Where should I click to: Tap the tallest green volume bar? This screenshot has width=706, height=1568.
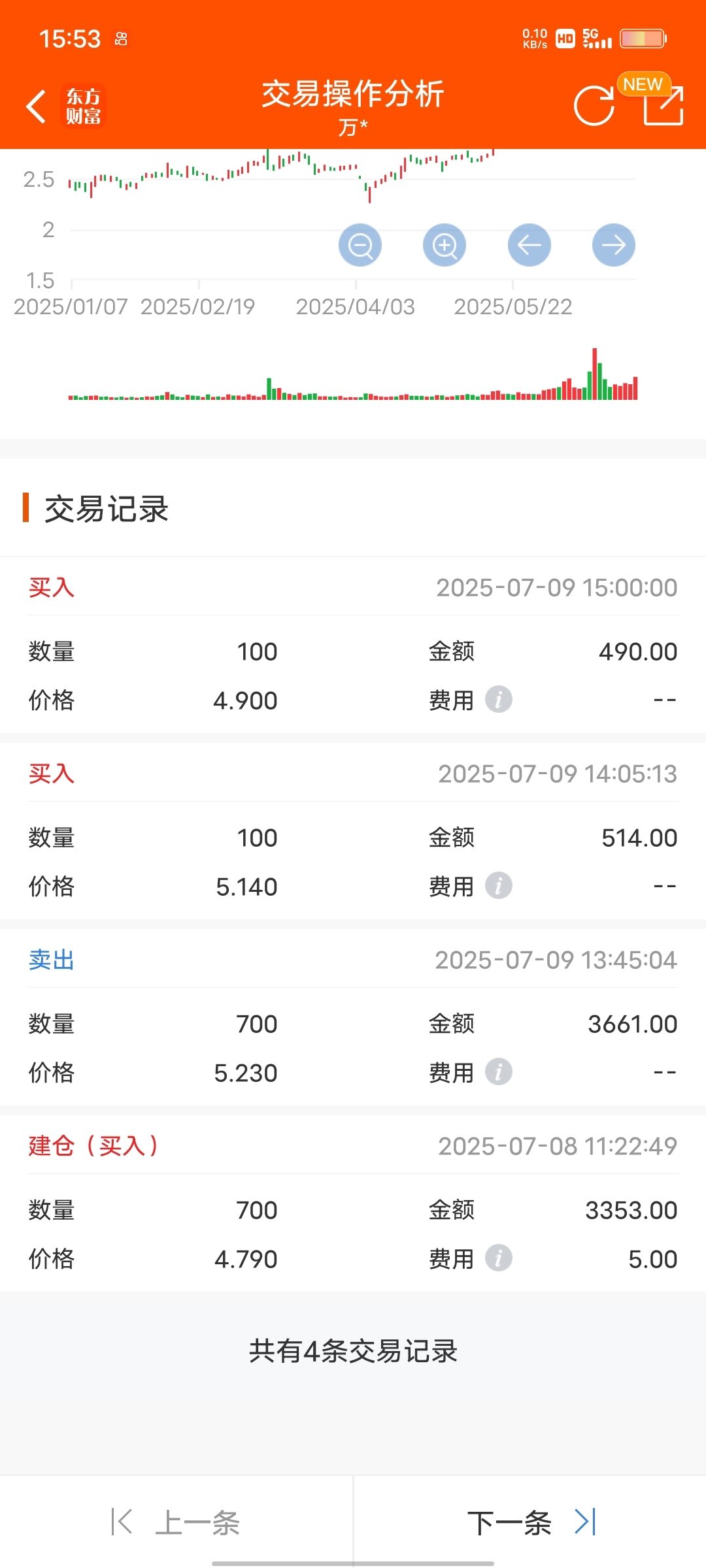point(599,382)
